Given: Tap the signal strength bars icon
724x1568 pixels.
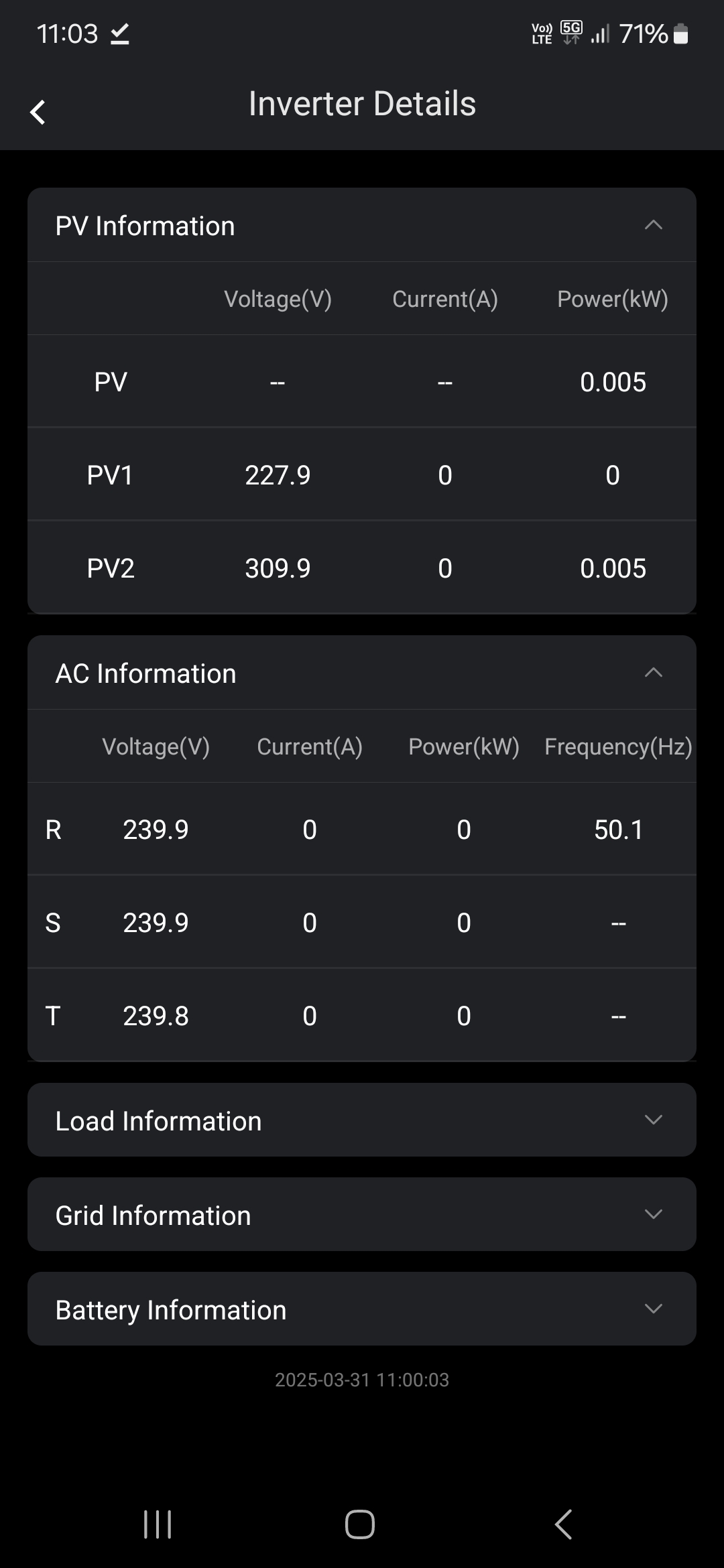Looking at the screenshot, I should pyautogui.click(x=600, y=34).
